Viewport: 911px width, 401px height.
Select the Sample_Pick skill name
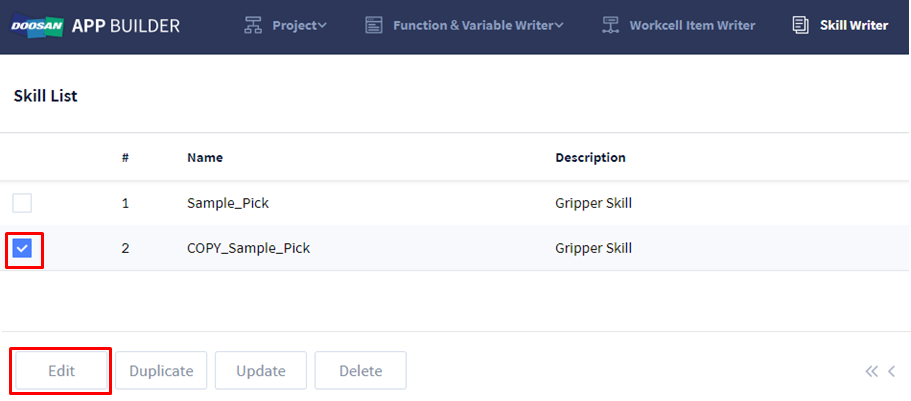227,203
